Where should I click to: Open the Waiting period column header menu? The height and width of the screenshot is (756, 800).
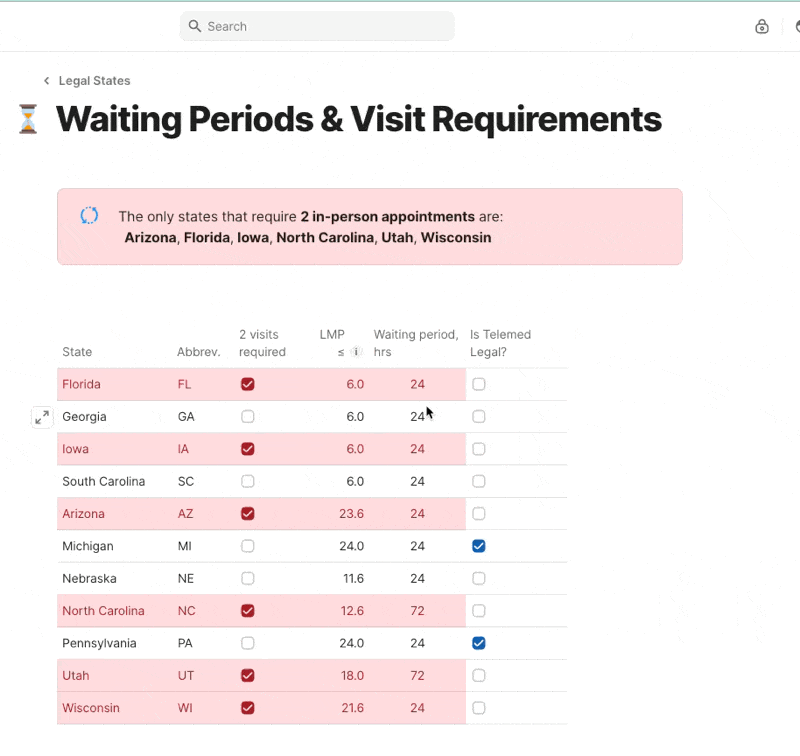(416, 343)
